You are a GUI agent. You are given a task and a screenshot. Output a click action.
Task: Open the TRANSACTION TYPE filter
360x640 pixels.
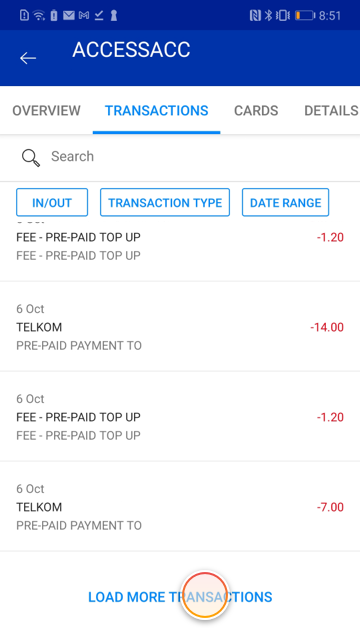(165, 202)
